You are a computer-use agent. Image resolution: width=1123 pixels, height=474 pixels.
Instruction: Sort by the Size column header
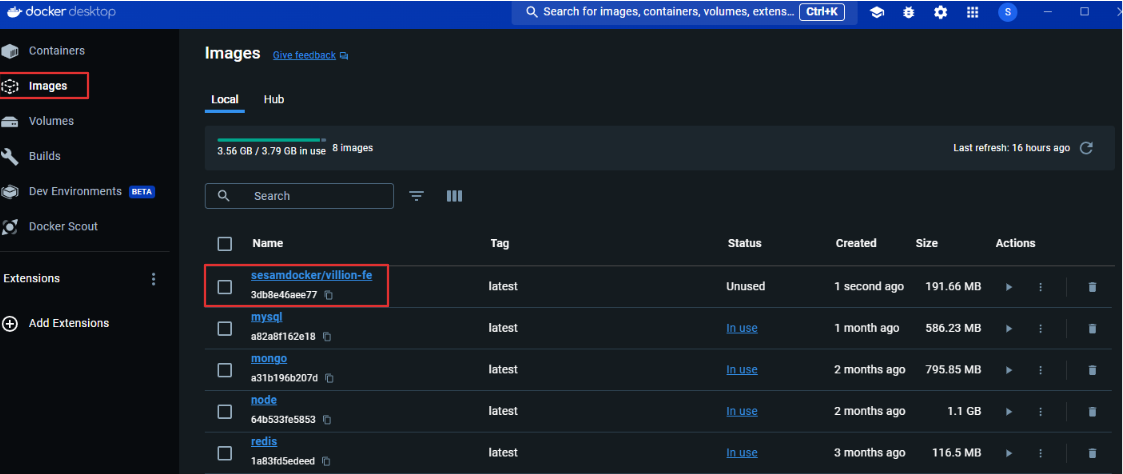tap(926, 243)
